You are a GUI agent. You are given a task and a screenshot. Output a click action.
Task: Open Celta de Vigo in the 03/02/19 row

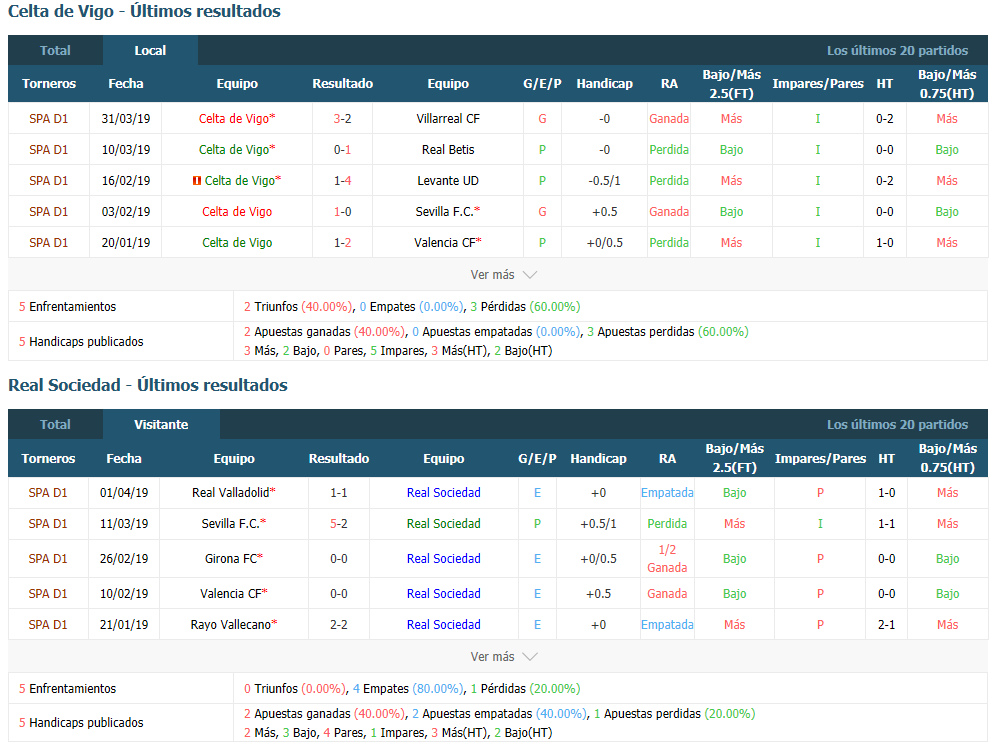(x=237, y=212)
